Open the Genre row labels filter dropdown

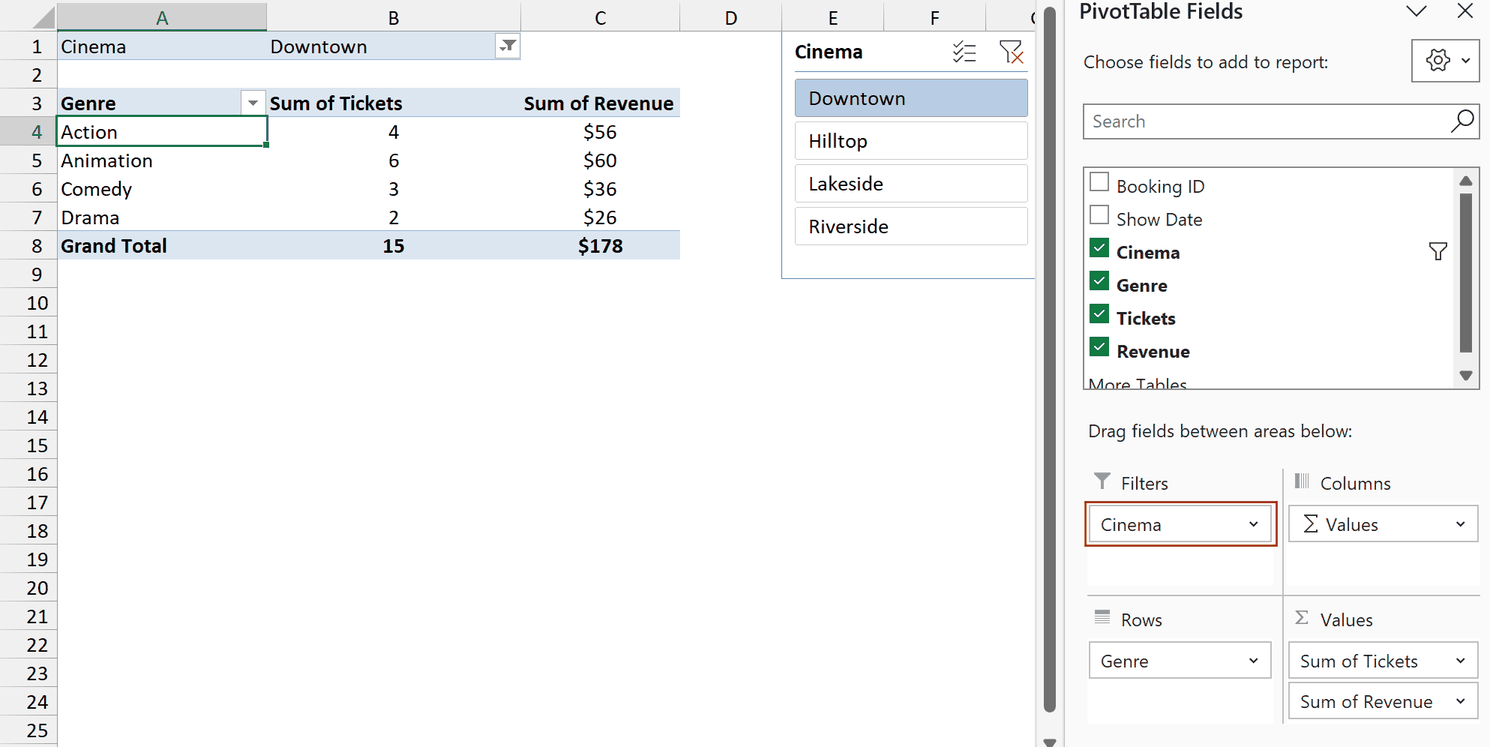tap(253, 103)
